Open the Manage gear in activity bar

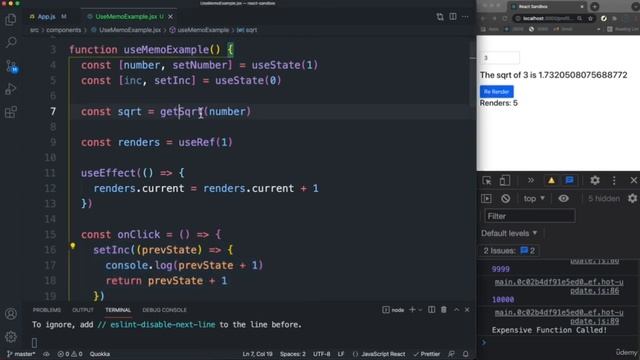pos(11,336)
